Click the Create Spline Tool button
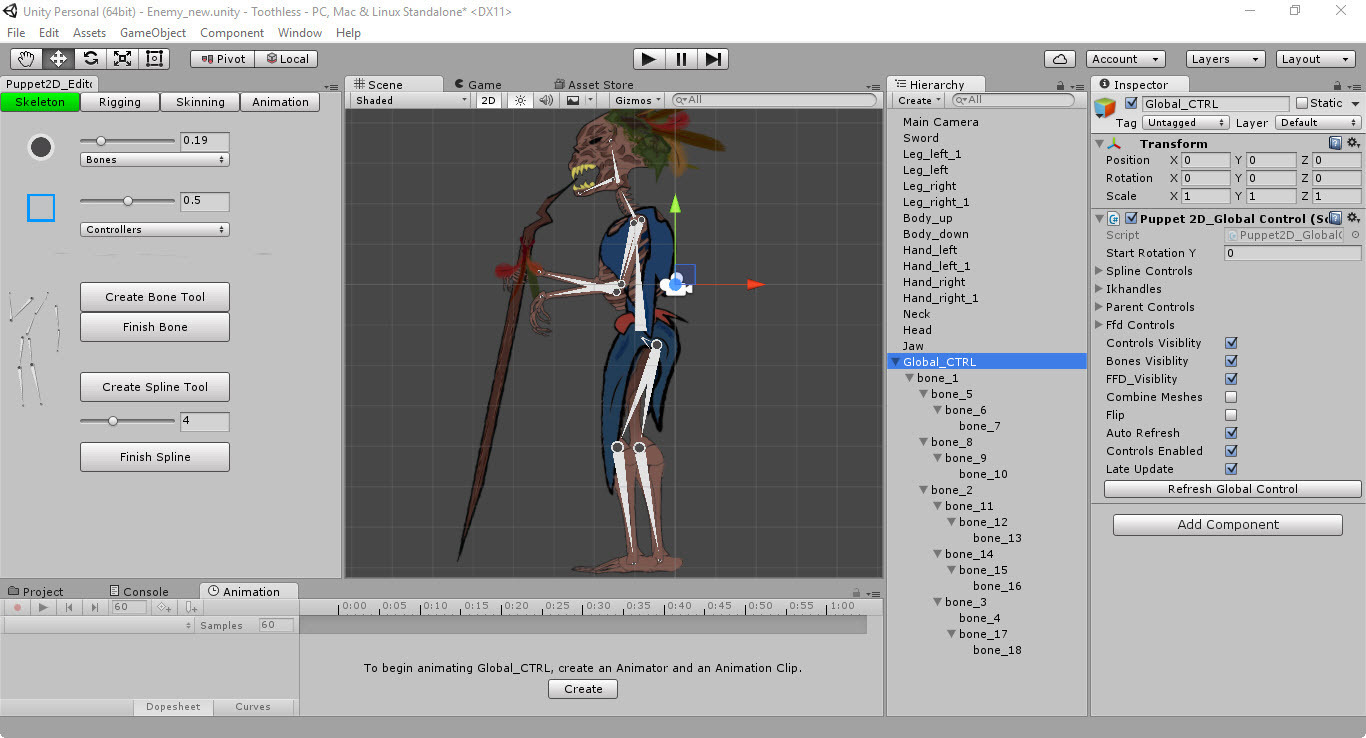 tap(155, 387)
